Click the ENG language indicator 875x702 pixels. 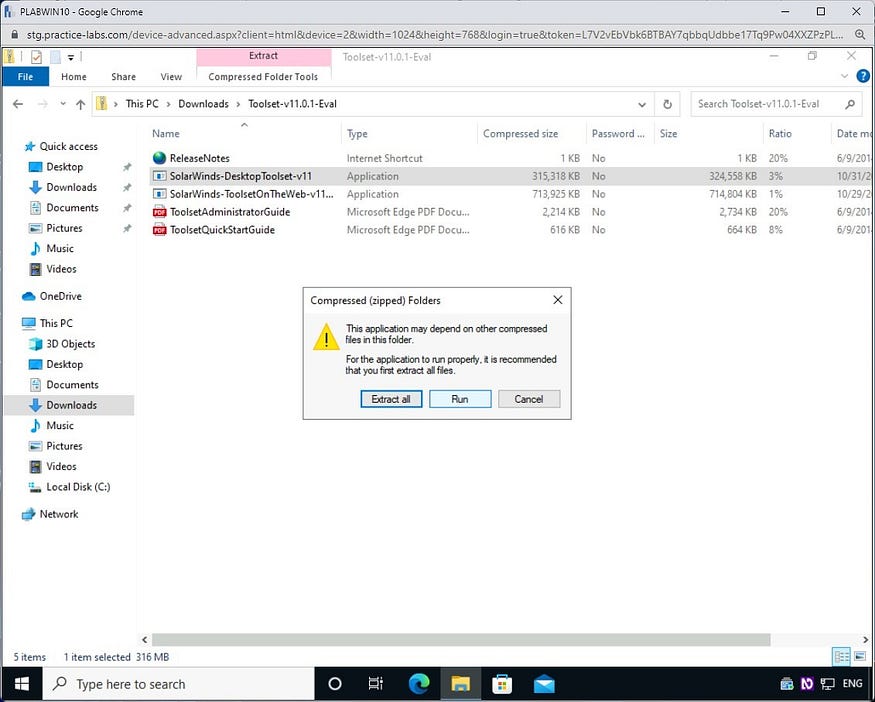coord(853,684)
